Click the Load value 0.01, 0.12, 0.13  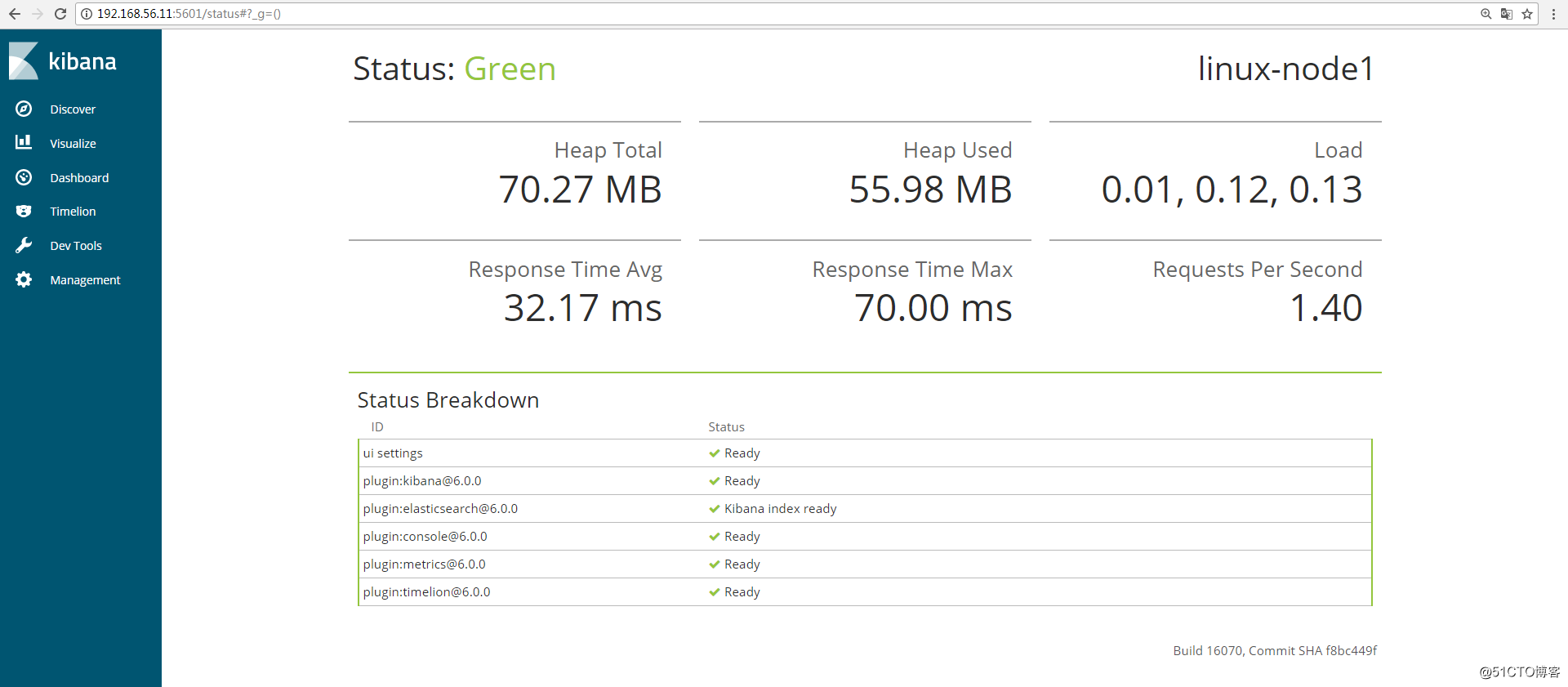tap(1232, 190)
